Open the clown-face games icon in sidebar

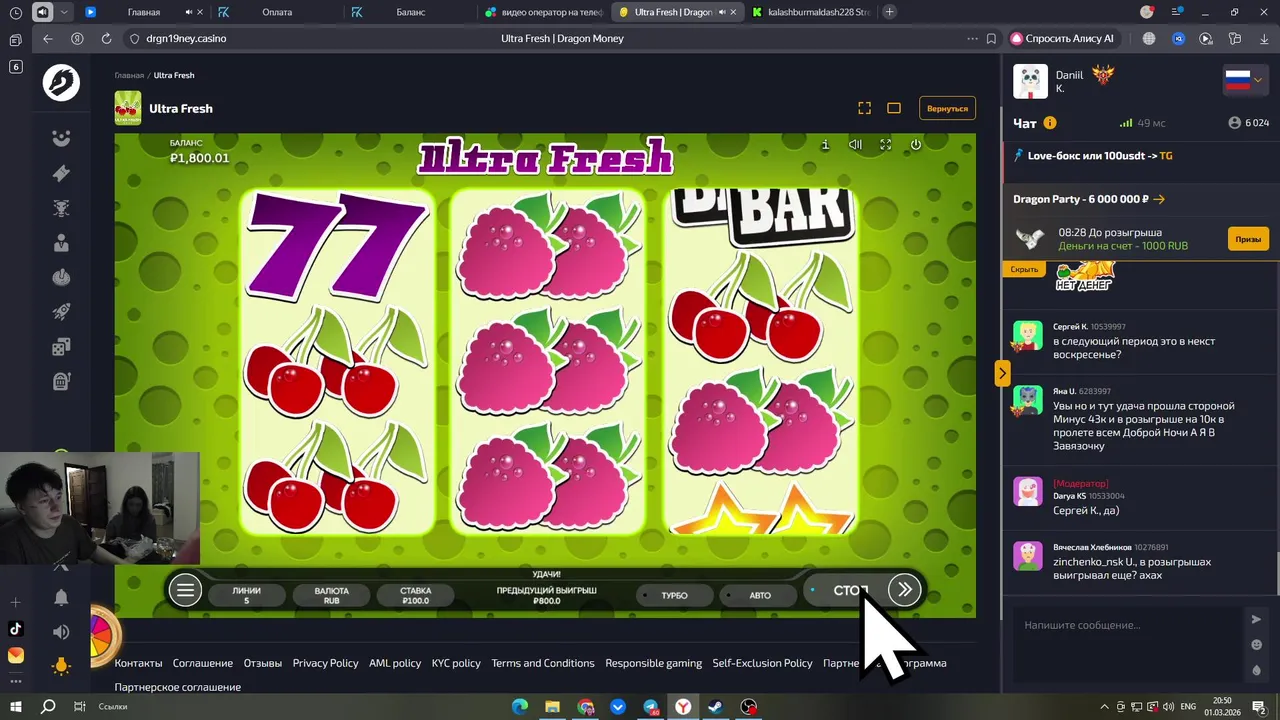(x=61, y=138)
